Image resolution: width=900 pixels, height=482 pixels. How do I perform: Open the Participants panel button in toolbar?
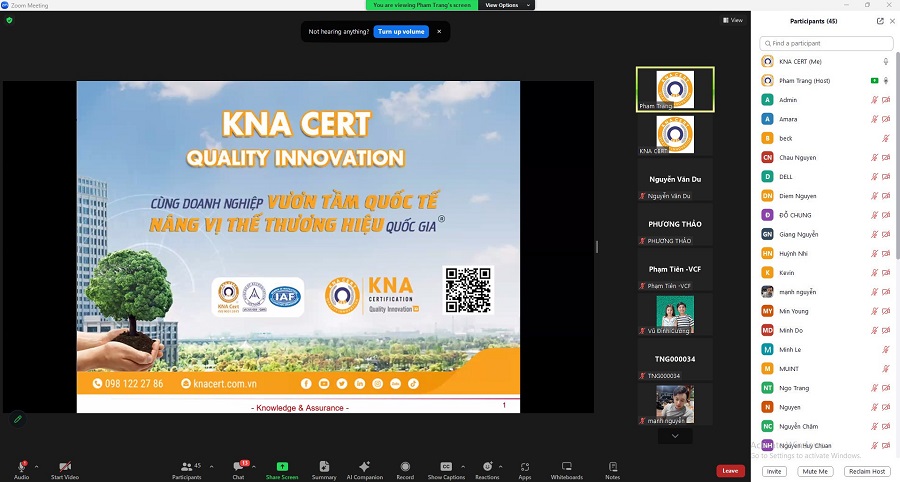(187, 470)
